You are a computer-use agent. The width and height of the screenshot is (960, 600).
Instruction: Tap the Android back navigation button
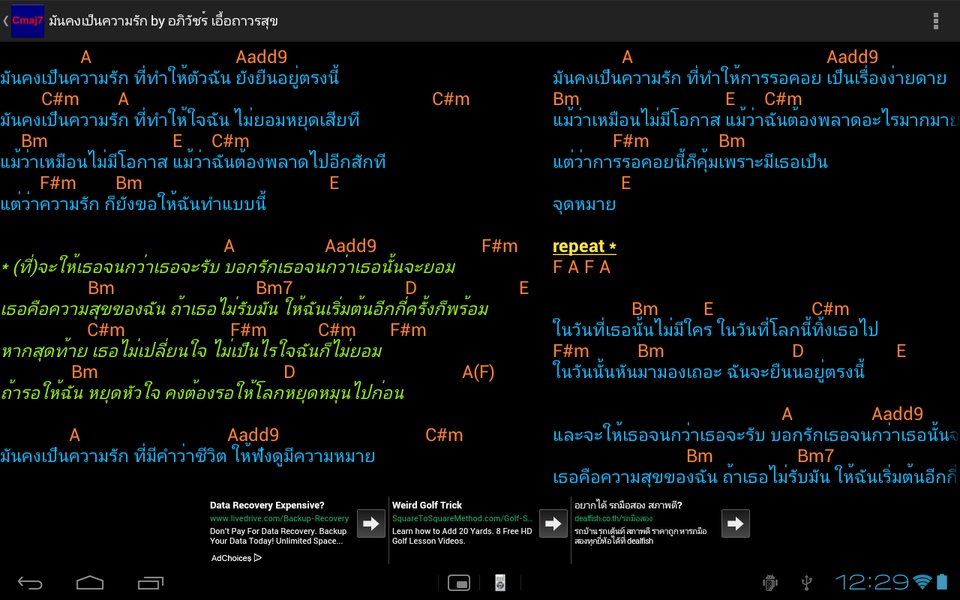[29, 583]
